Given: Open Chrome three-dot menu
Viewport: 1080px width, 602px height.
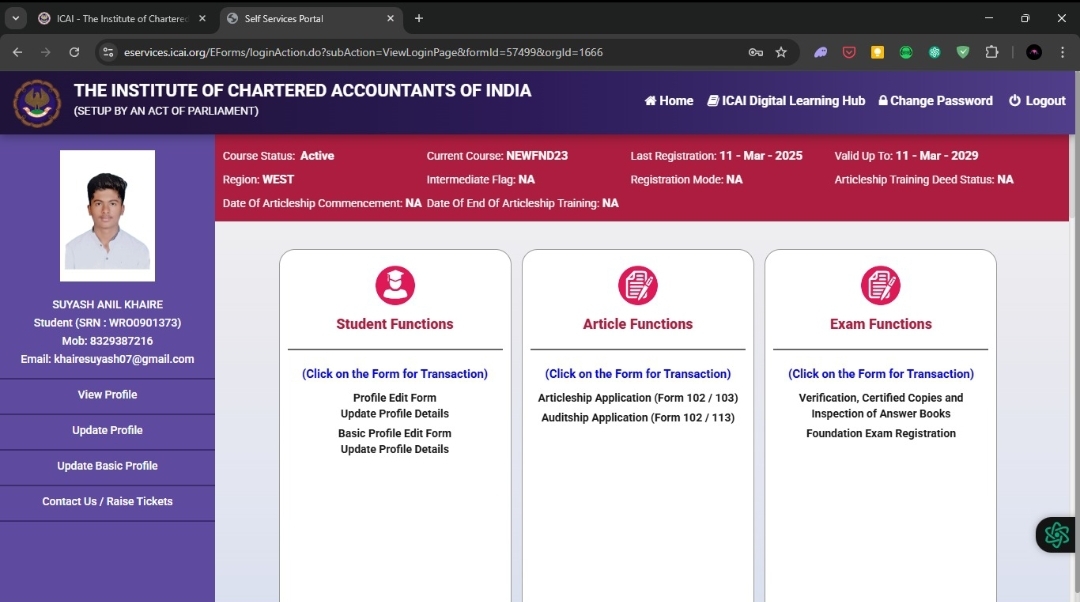Looking at the screenshot, I should pos(1062,52).
